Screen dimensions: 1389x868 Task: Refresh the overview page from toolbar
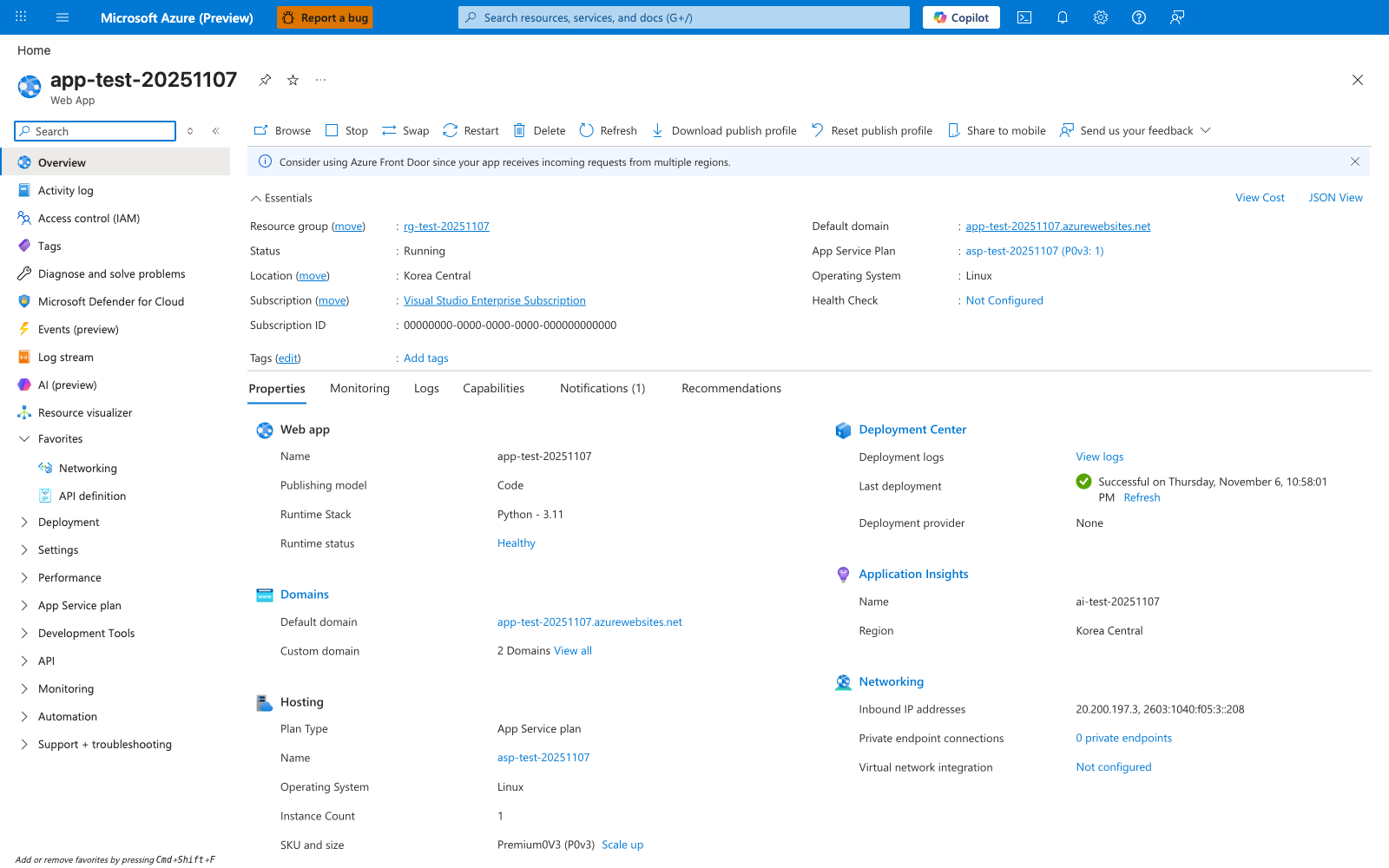click(608, 130)
